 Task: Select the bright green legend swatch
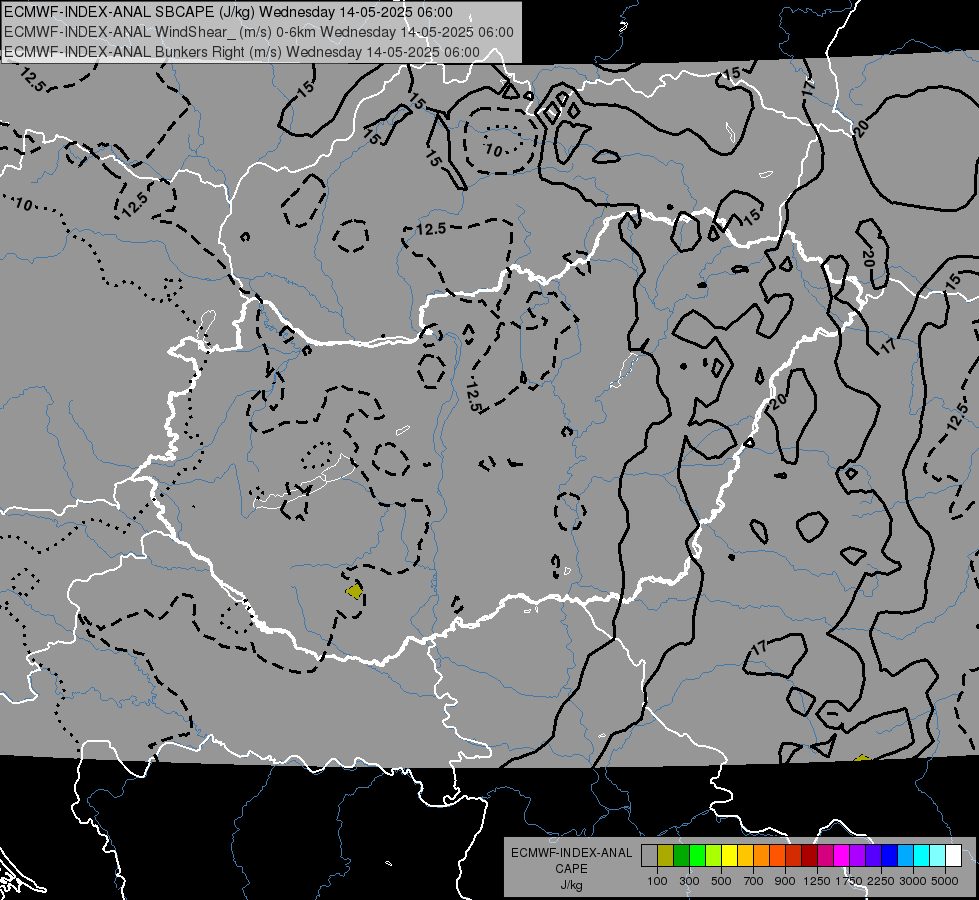point(697,855)
